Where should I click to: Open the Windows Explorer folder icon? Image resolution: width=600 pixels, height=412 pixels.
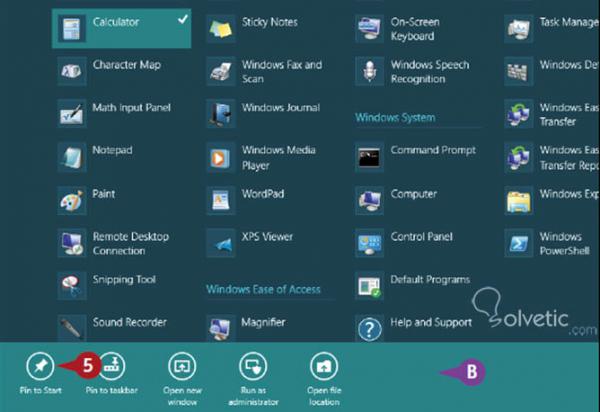(x=518, y=200)
